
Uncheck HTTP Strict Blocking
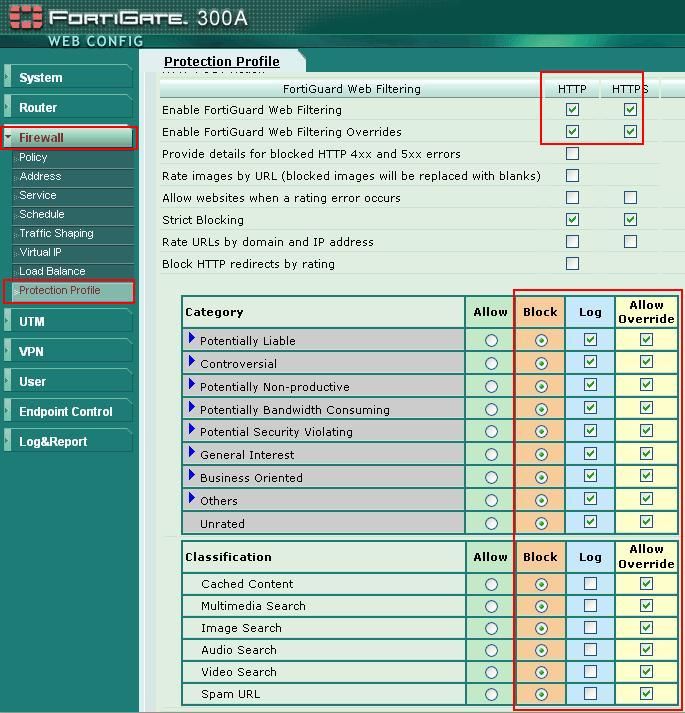tap(572, 220)
